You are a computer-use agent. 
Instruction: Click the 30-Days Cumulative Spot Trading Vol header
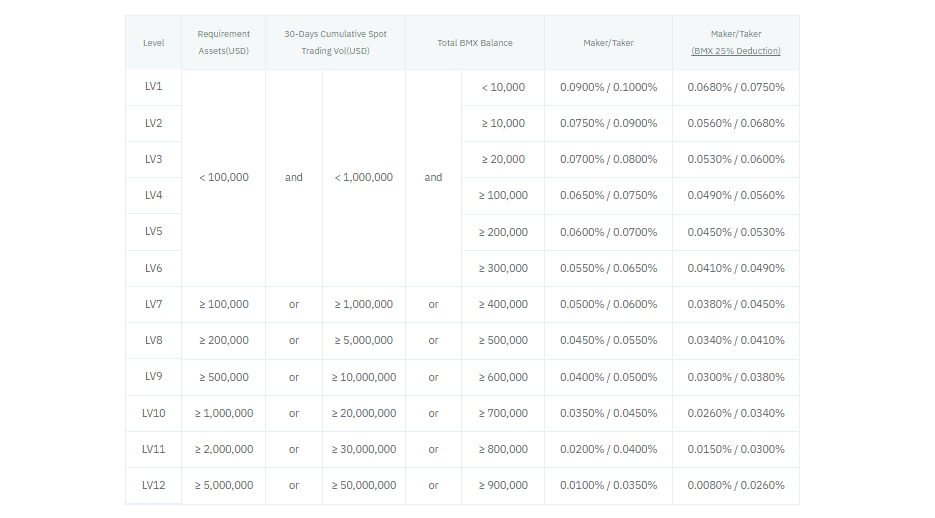click(335, 42)
